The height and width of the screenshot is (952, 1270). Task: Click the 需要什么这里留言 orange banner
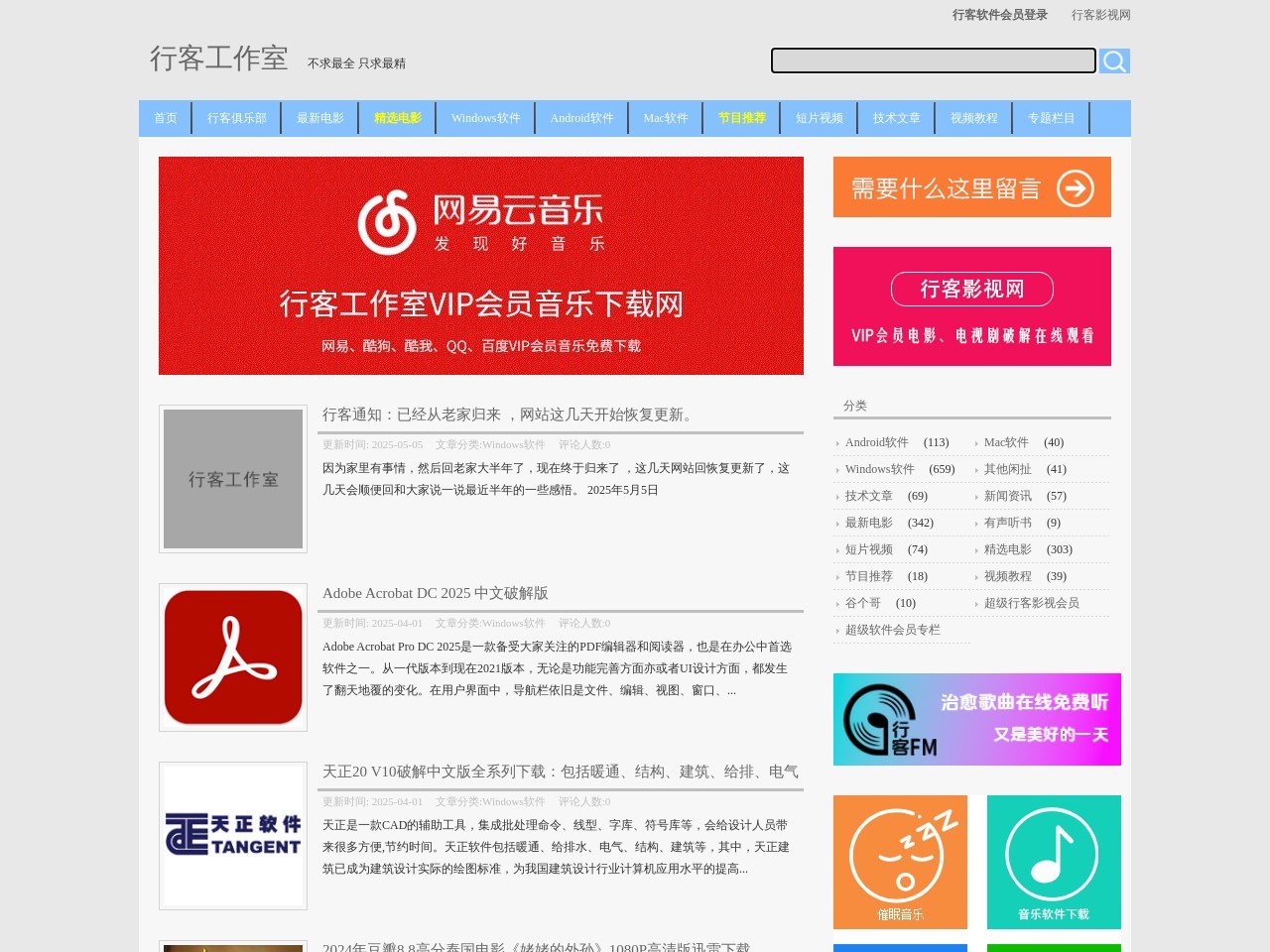tap(972, 187)
